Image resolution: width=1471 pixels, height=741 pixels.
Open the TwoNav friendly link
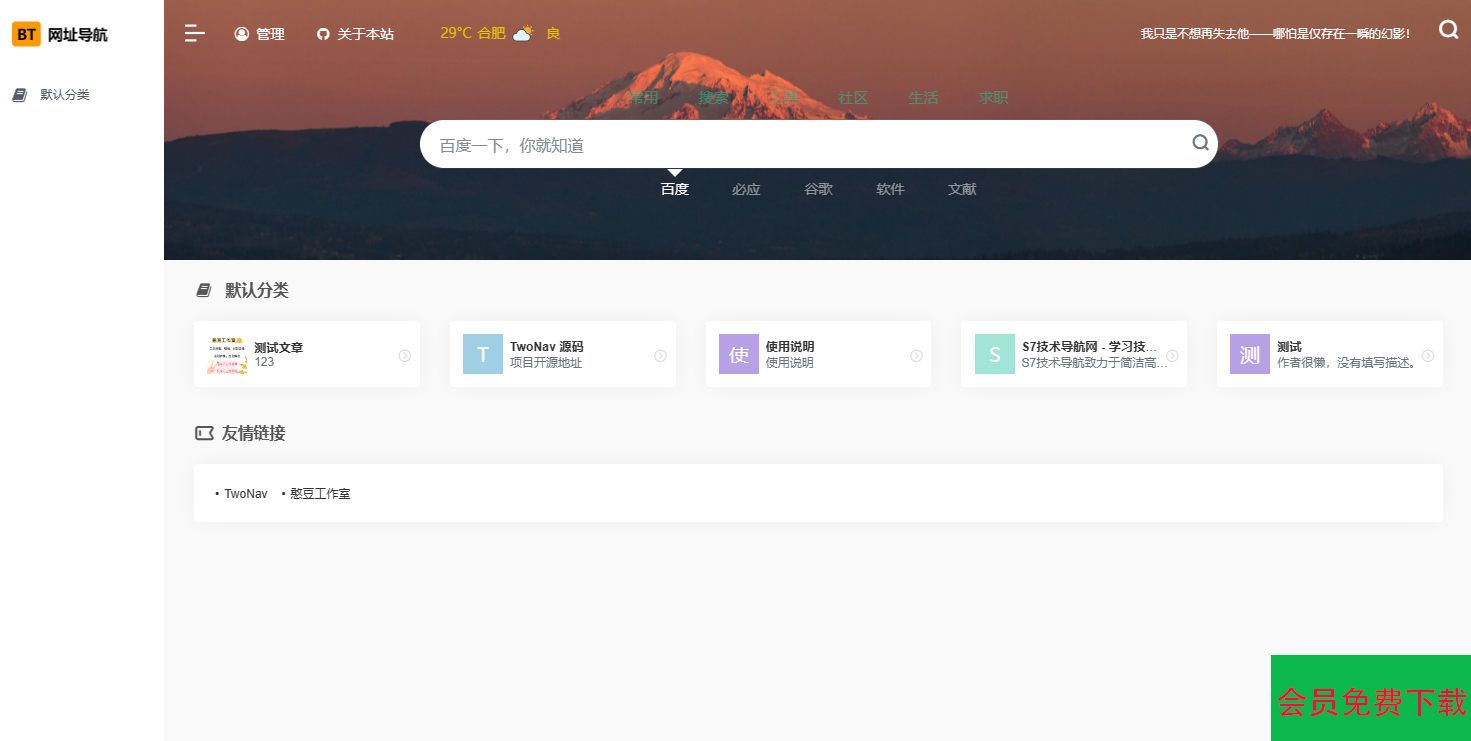click(245, 494)
